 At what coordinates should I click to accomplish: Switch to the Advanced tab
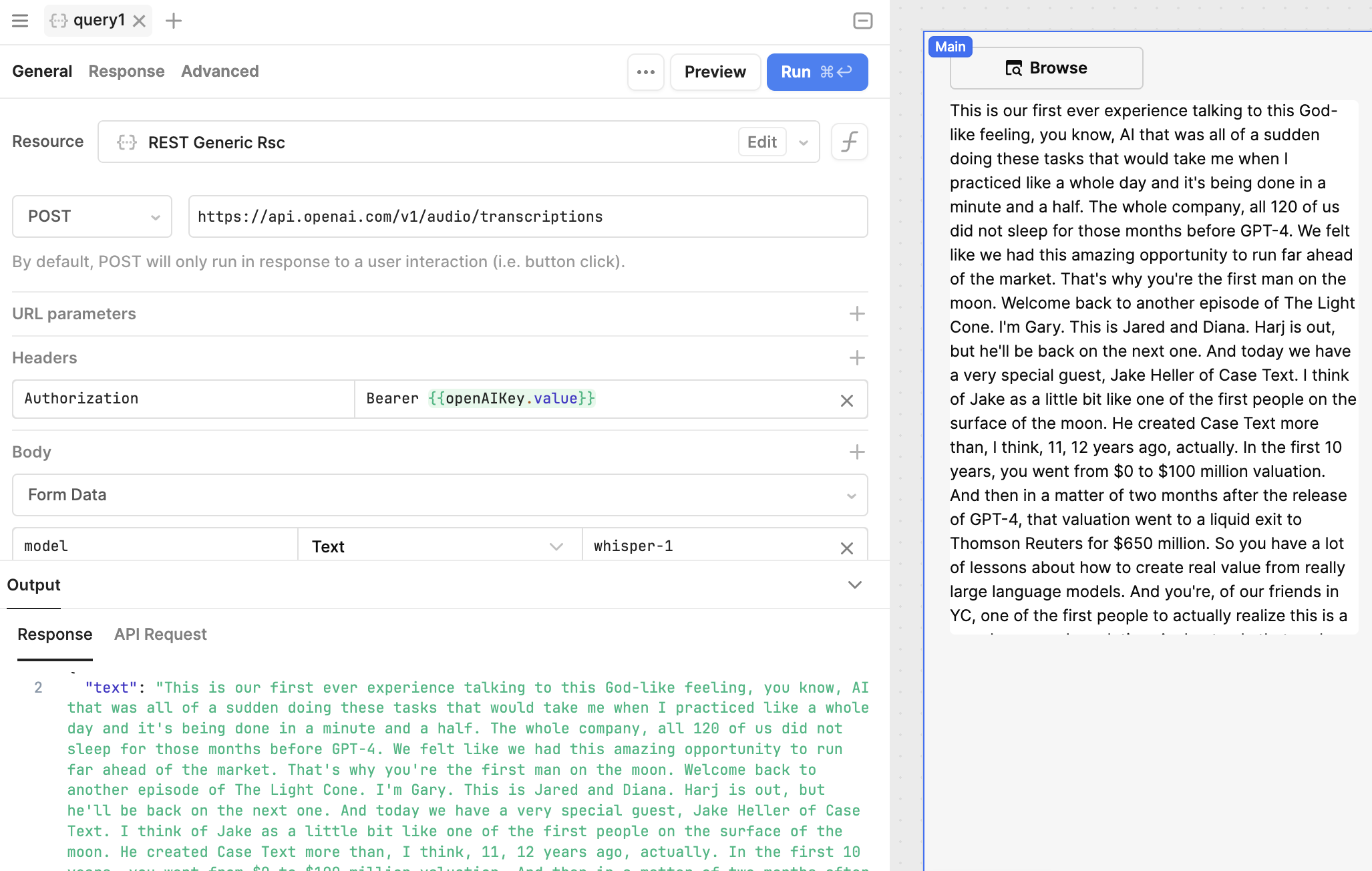pyautogui.click(x=220, y=71)
